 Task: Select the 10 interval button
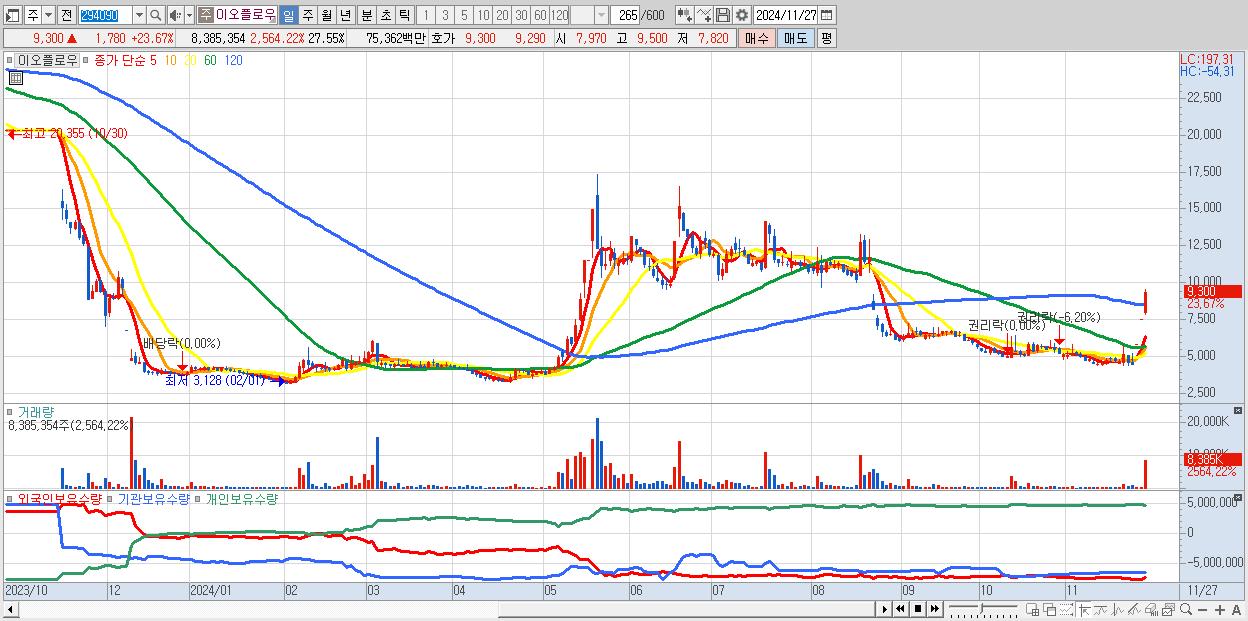coord(483,15)
